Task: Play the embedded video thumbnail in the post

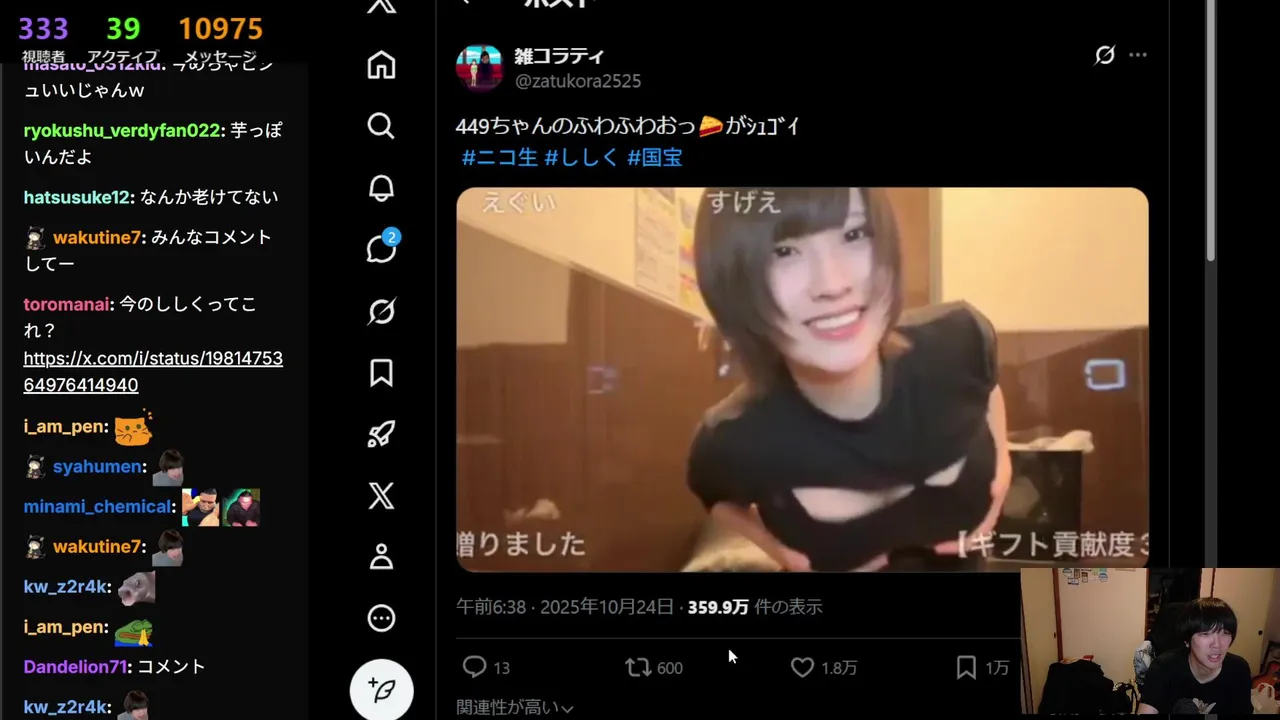Action: tap(802, 380)
